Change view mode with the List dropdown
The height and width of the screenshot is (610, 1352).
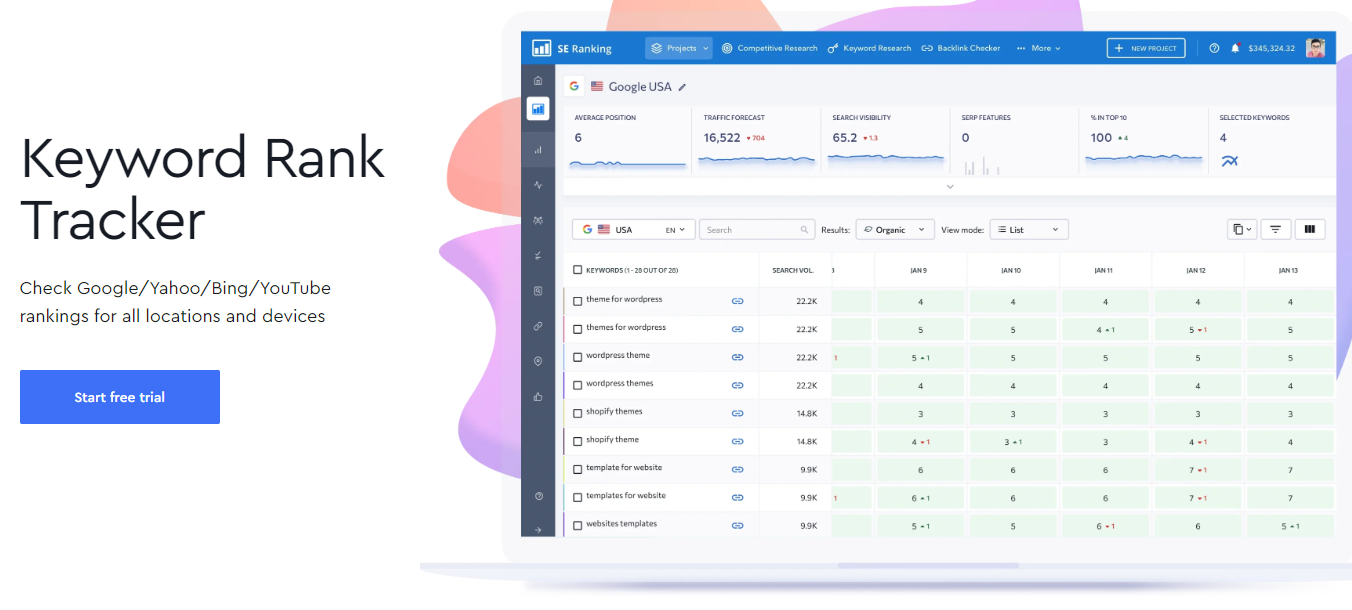click(x=1028, y=229)
